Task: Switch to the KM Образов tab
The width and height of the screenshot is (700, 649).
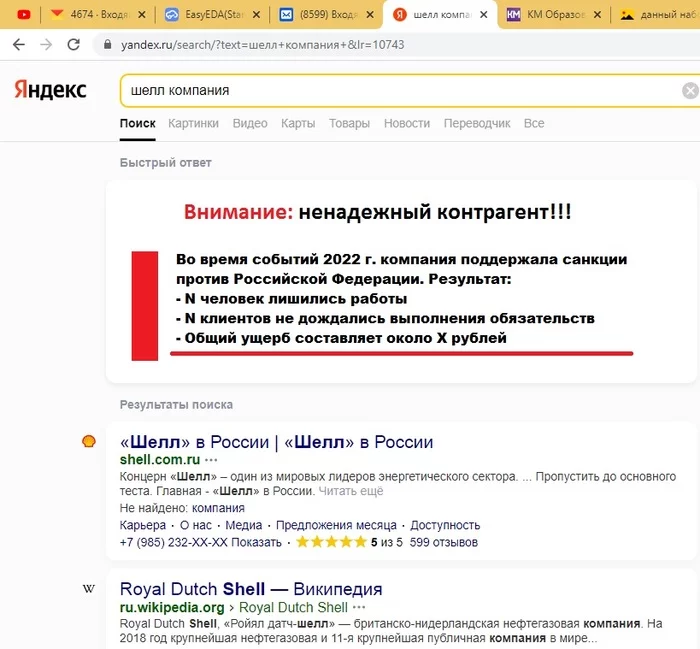Action: (x=545, y=15)
